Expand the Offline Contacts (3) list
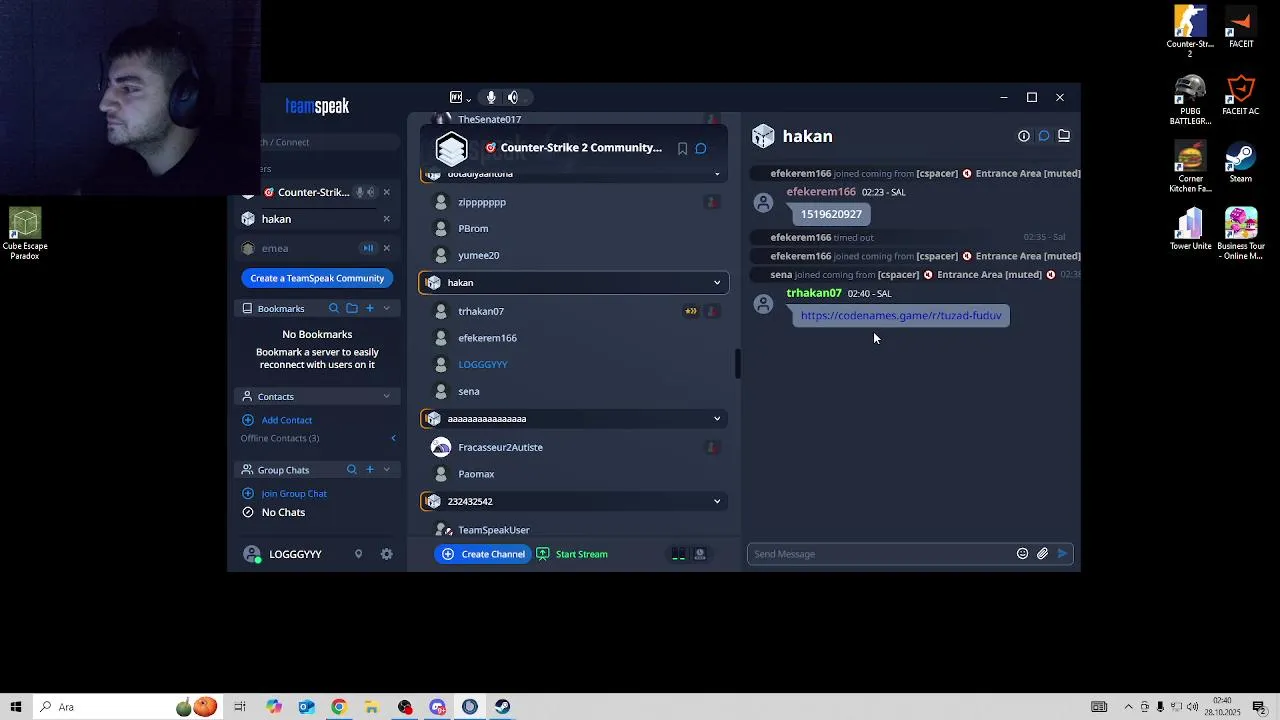The image size is (1280, 720). pyautogui.click(x=393, y=438)
